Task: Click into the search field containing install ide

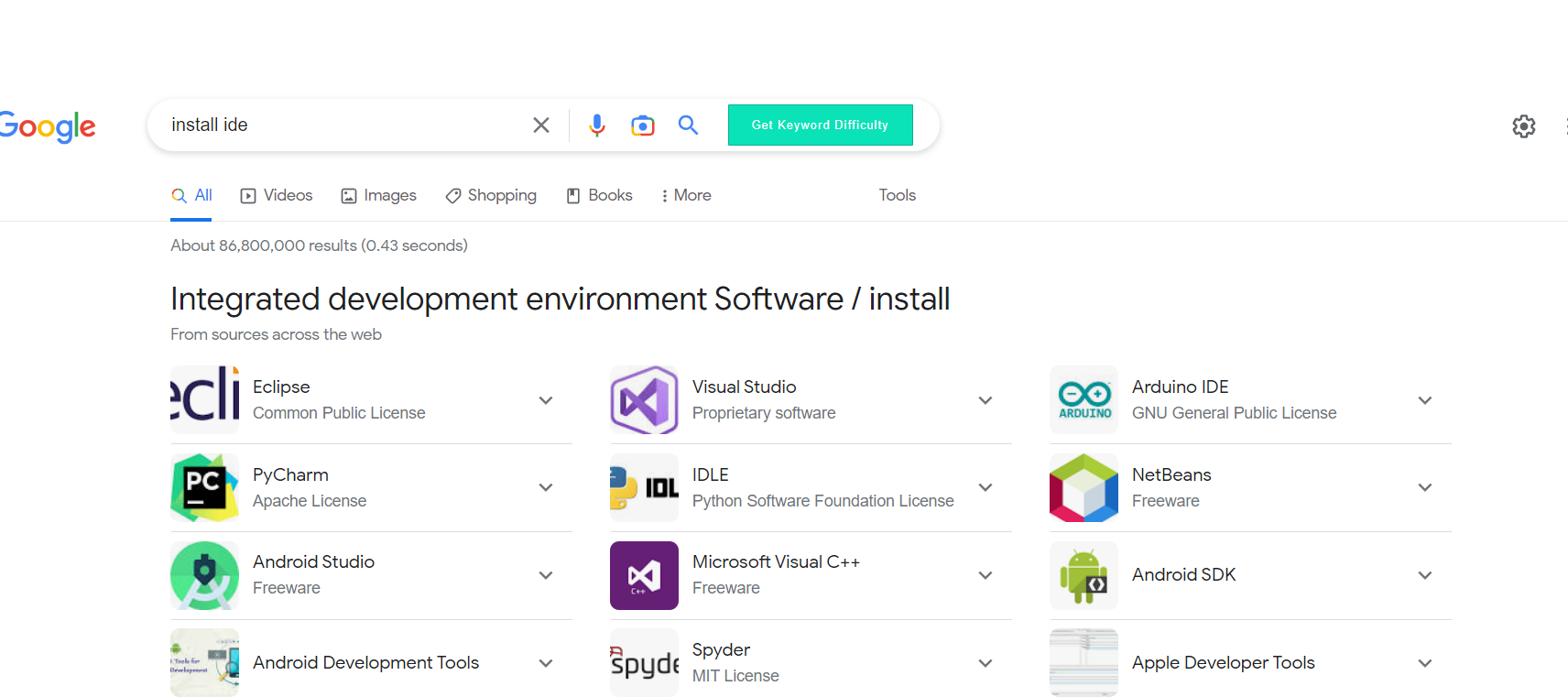Action: [343, 125]
